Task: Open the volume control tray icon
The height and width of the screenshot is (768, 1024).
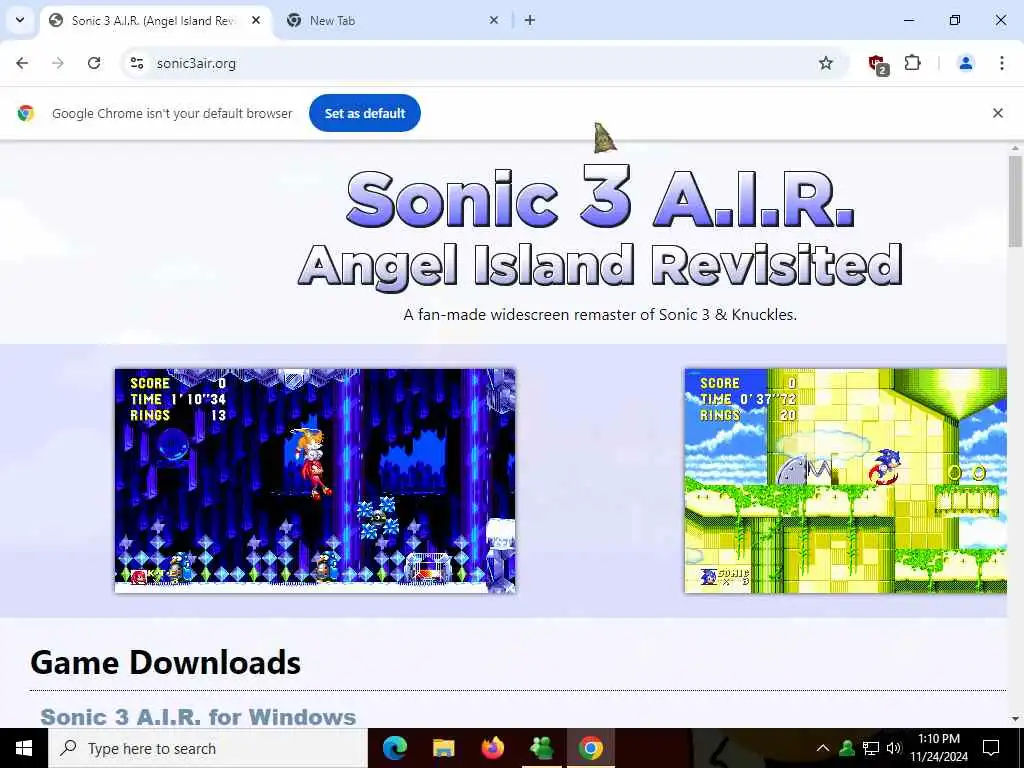Action: tap(894, 748)
